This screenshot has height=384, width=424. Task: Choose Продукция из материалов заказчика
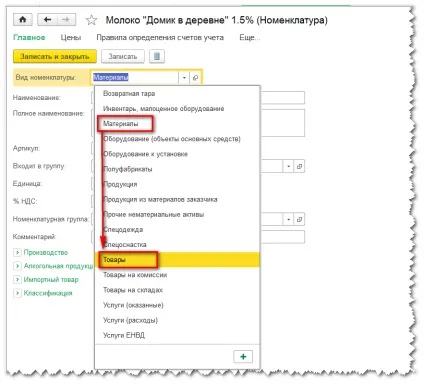coord(177,199)
